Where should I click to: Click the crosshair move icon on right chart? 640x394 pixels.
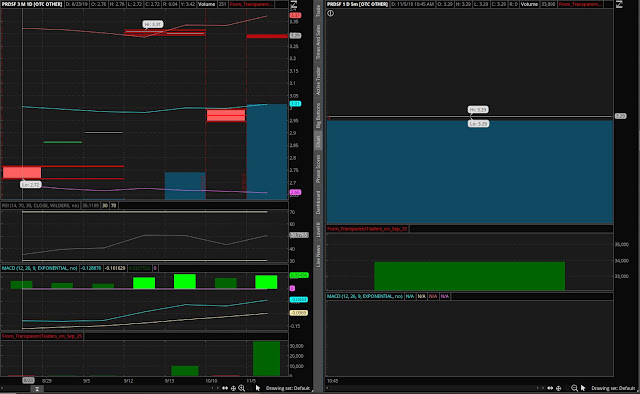tap(559, 388)
